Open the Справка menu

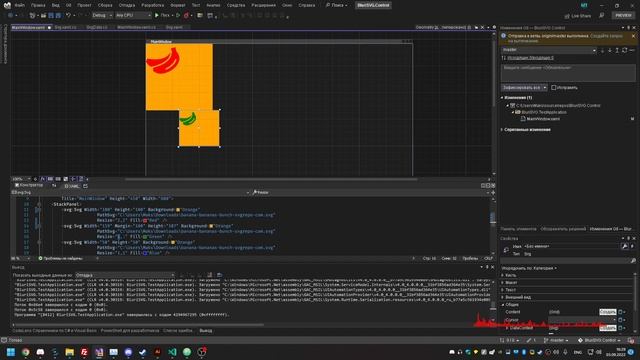307,5
